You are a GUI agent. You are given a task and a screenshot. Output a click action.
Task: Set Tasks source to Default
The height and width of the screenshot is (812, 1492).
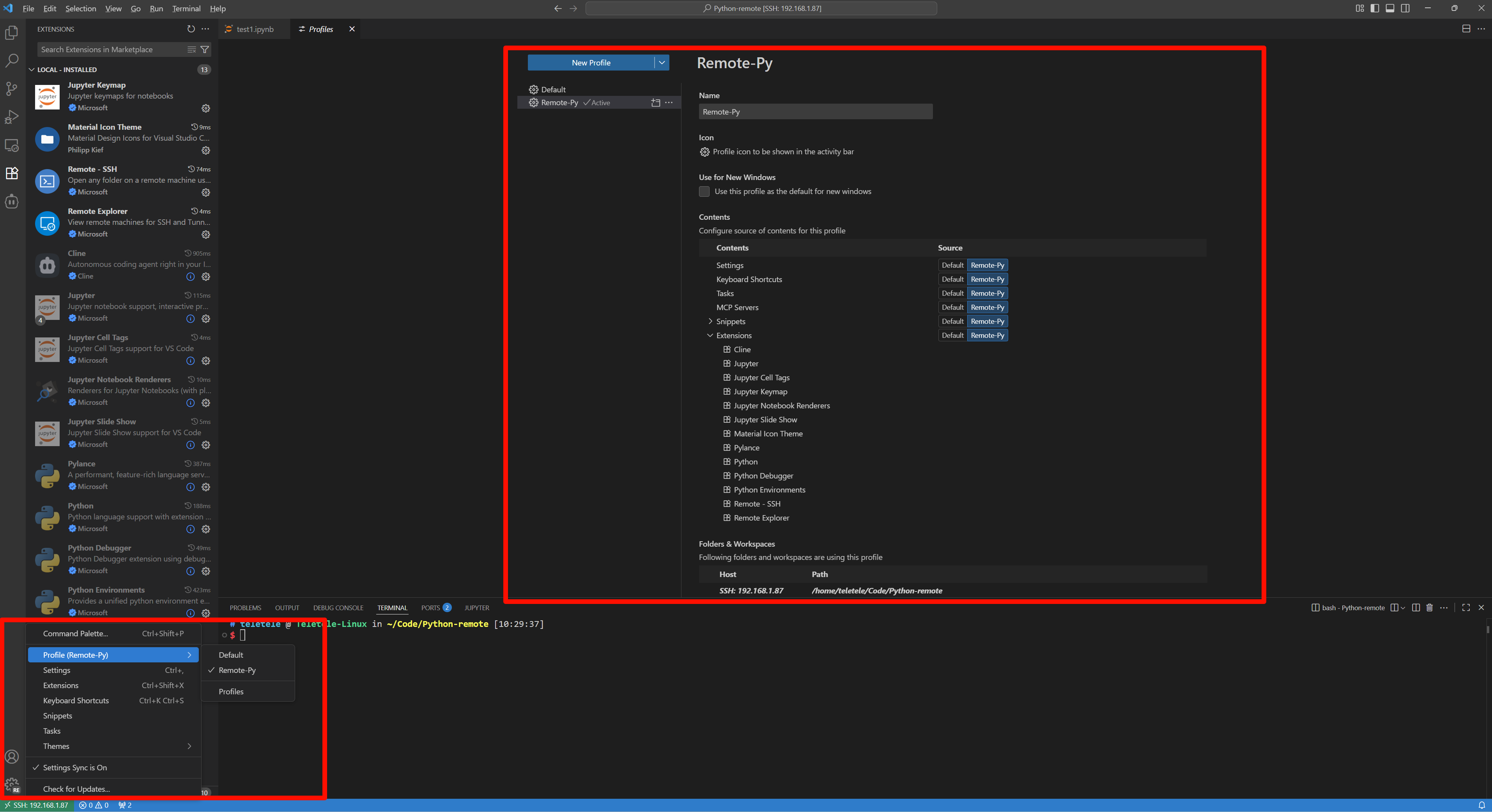coord(952,293)
